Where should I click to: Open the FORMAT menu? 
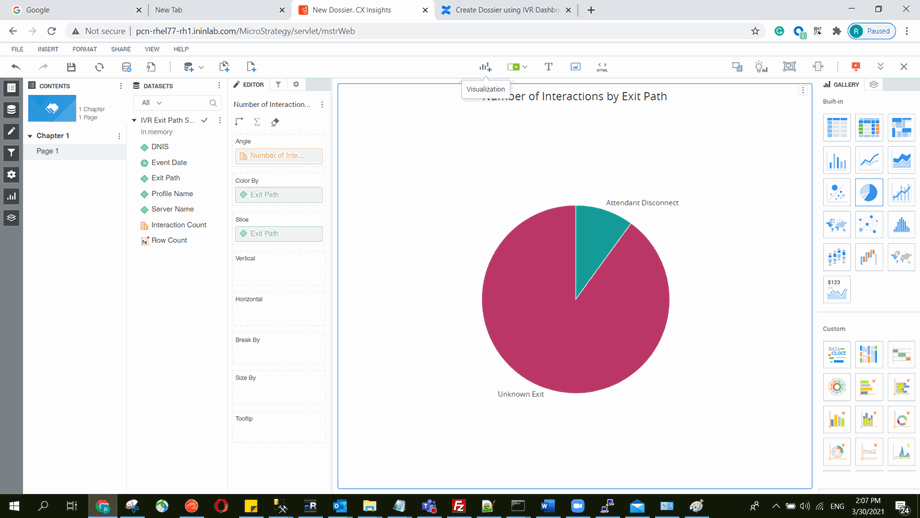pyautogui.click(x=84, y=49)
